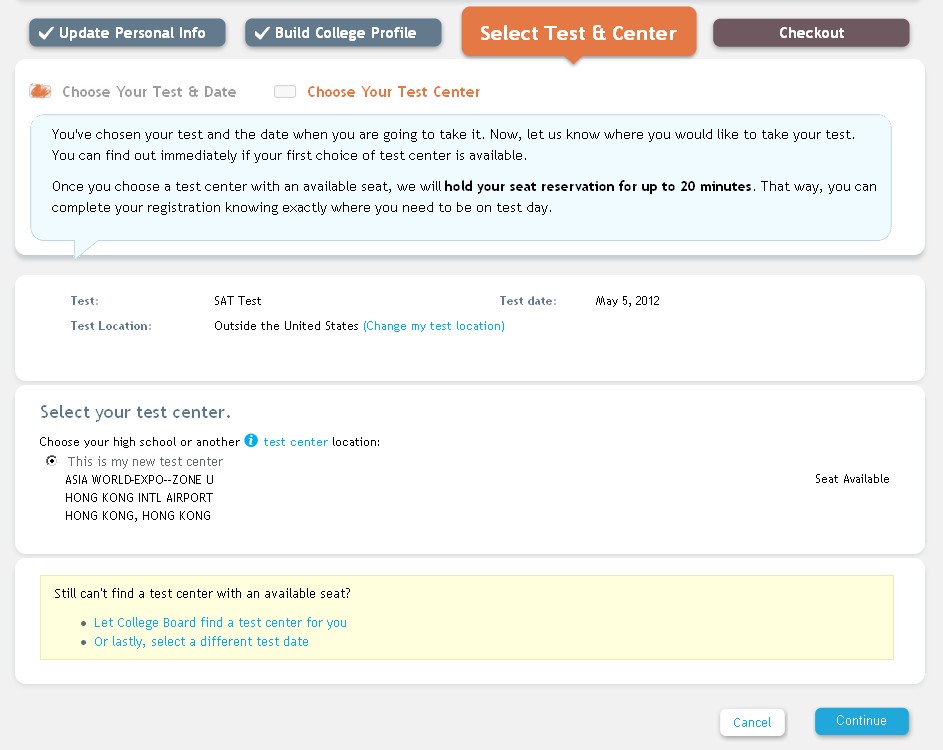
Task: Open the Update Personal Info step tab
Action: (x=123, y=33)
